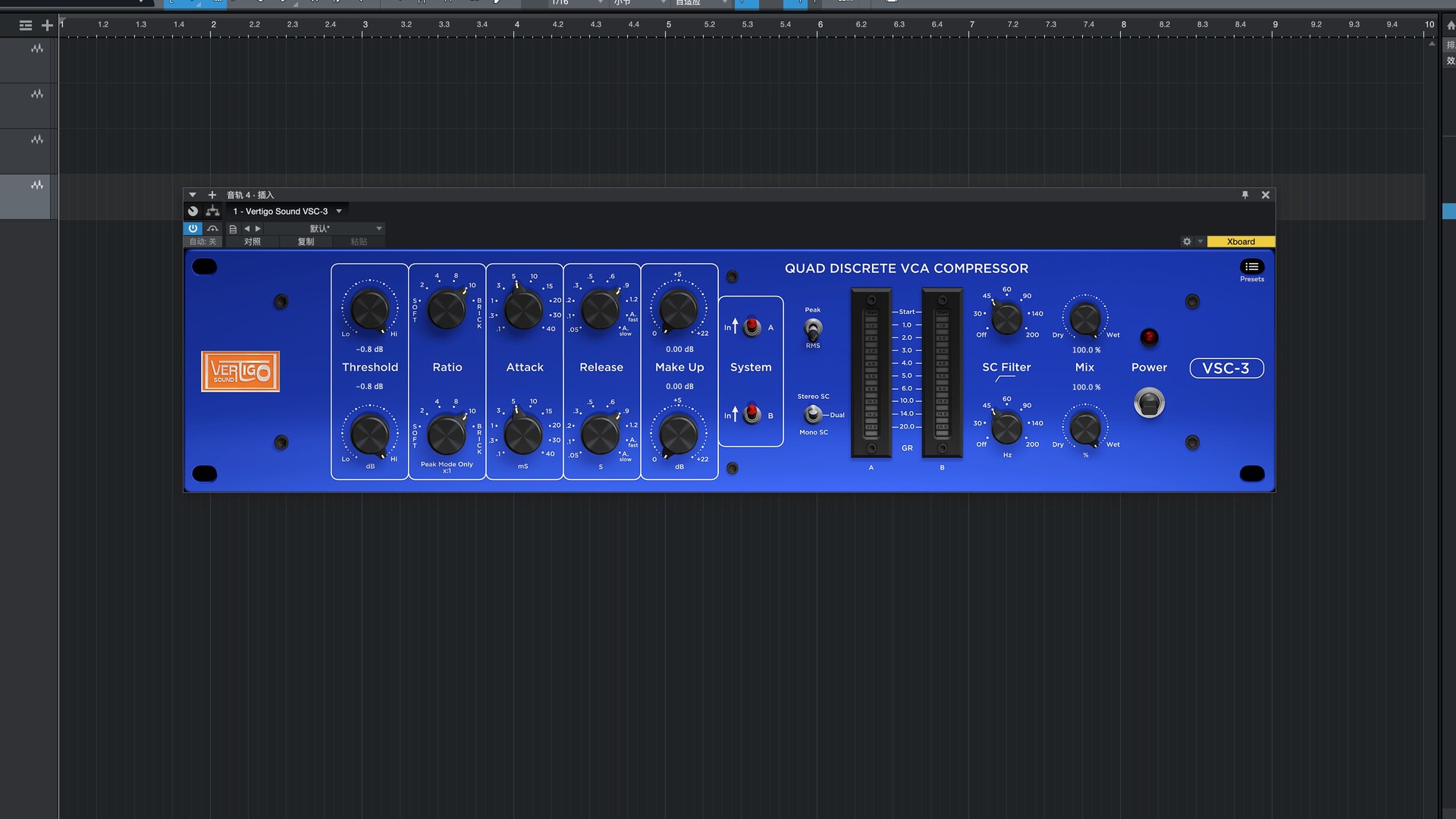1456x819 pixels.
Task: Click the upper Ratio knob
Action: 447,309
